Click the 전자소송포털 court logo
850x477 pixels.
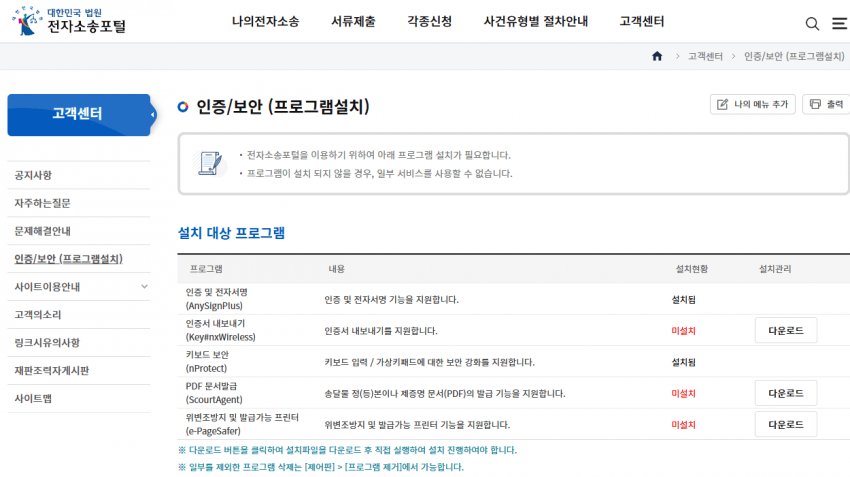pyautogui.click(x=70, y=21)
